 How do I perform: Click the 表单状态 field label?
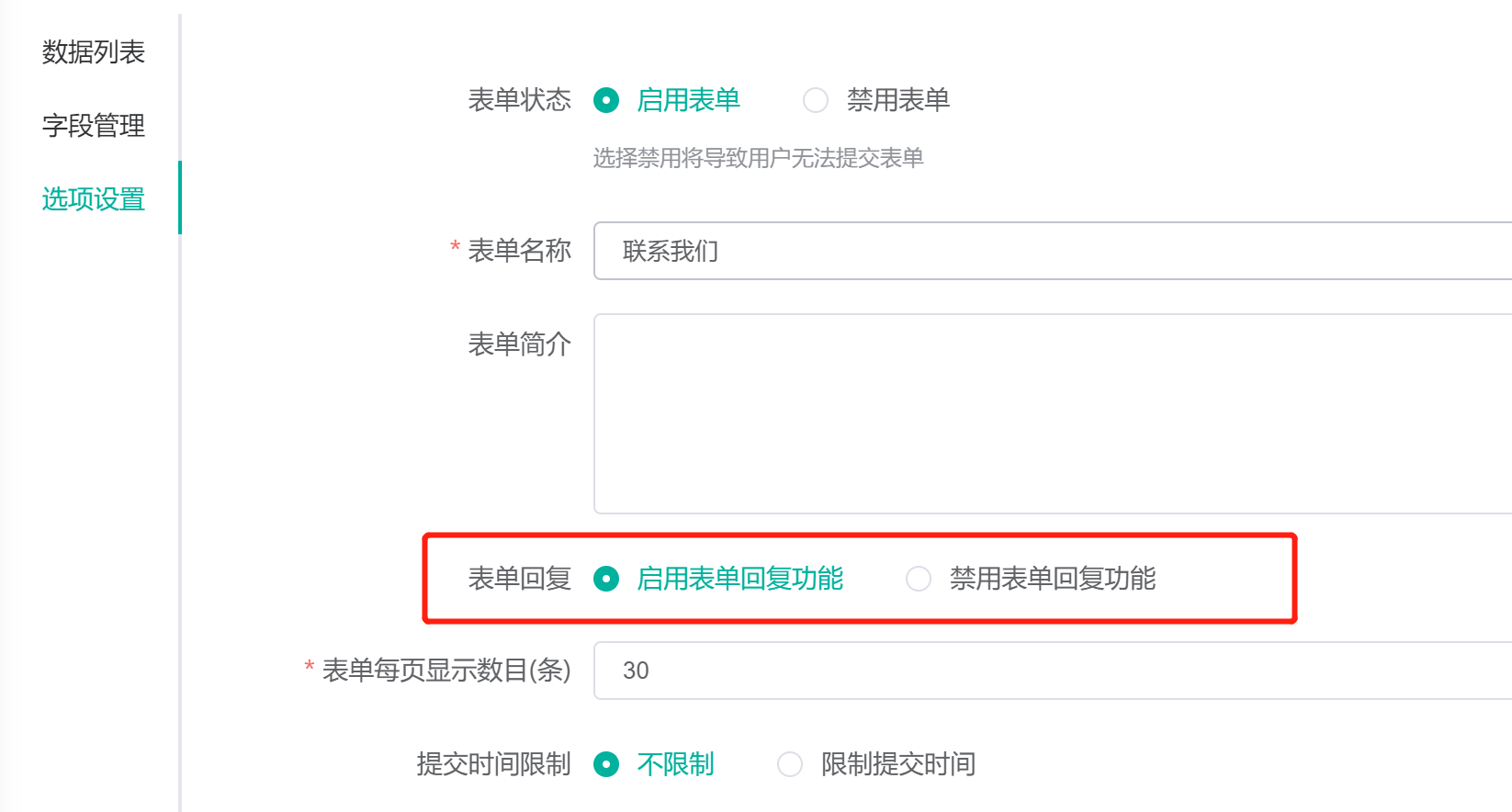pyautogui.click(x=519, y=100)
